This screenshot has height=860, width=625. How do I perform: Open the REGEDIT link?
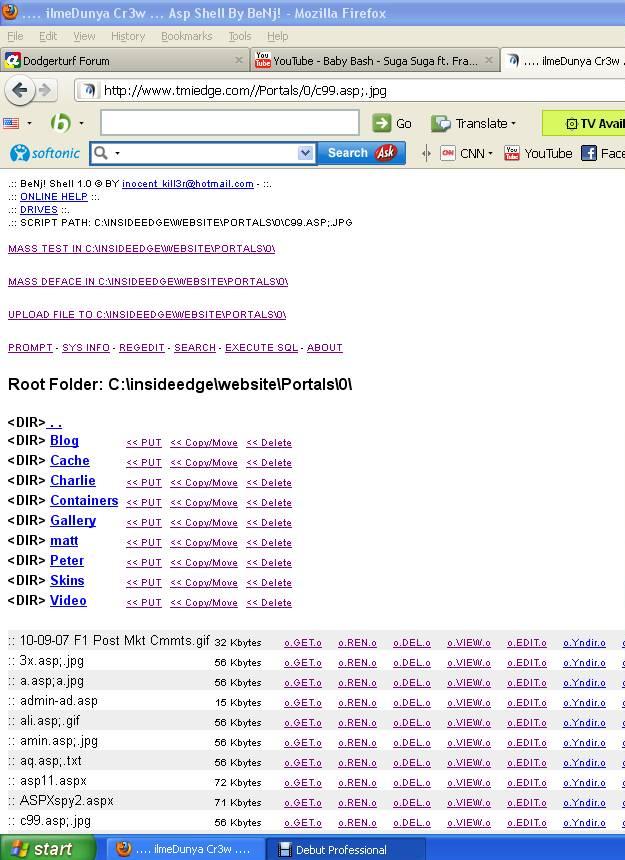pyautogui.click(x=142, y=348)
